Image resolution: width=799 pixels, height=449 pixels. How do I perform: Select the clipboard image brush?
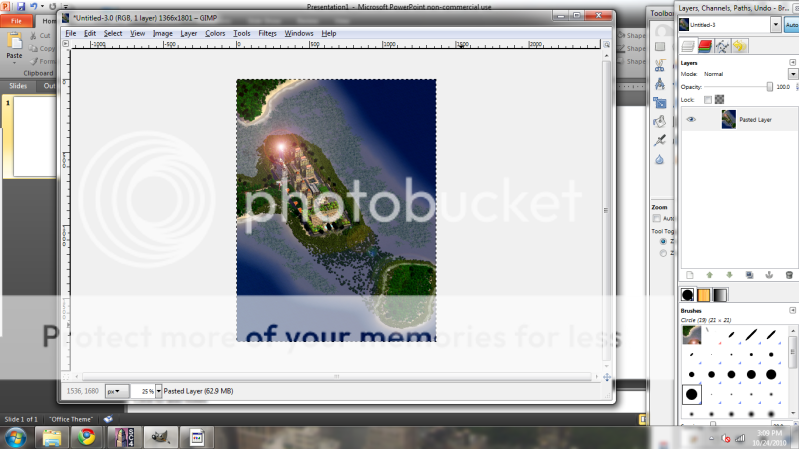click(x=691, y=334)
